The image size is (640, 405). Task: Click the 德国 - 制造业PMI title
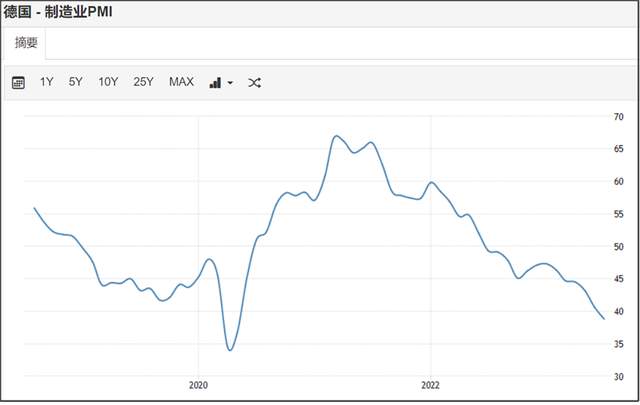(x=58, y=12)
